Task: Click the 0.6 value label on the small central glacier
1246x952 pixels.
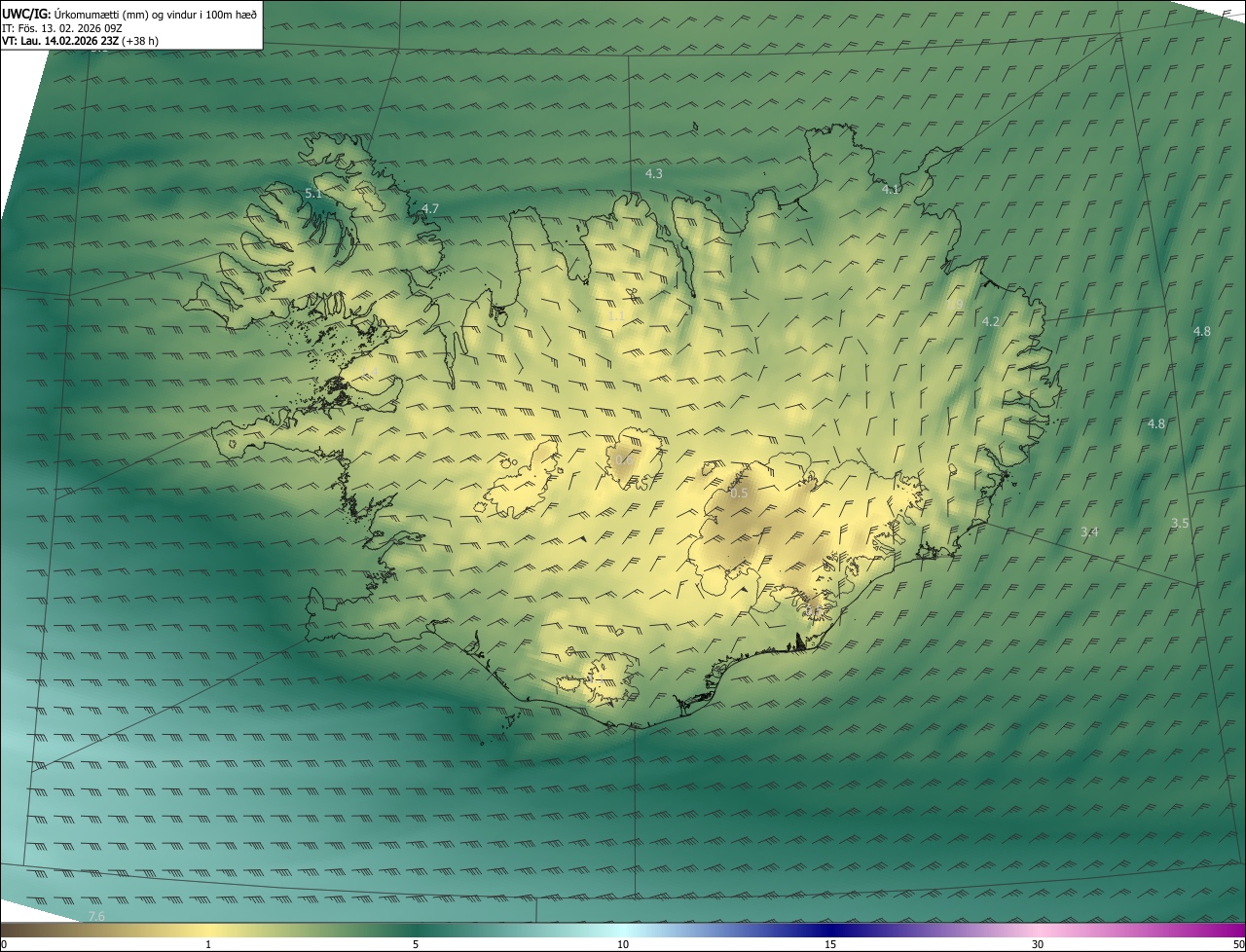Action: (622, 459)
